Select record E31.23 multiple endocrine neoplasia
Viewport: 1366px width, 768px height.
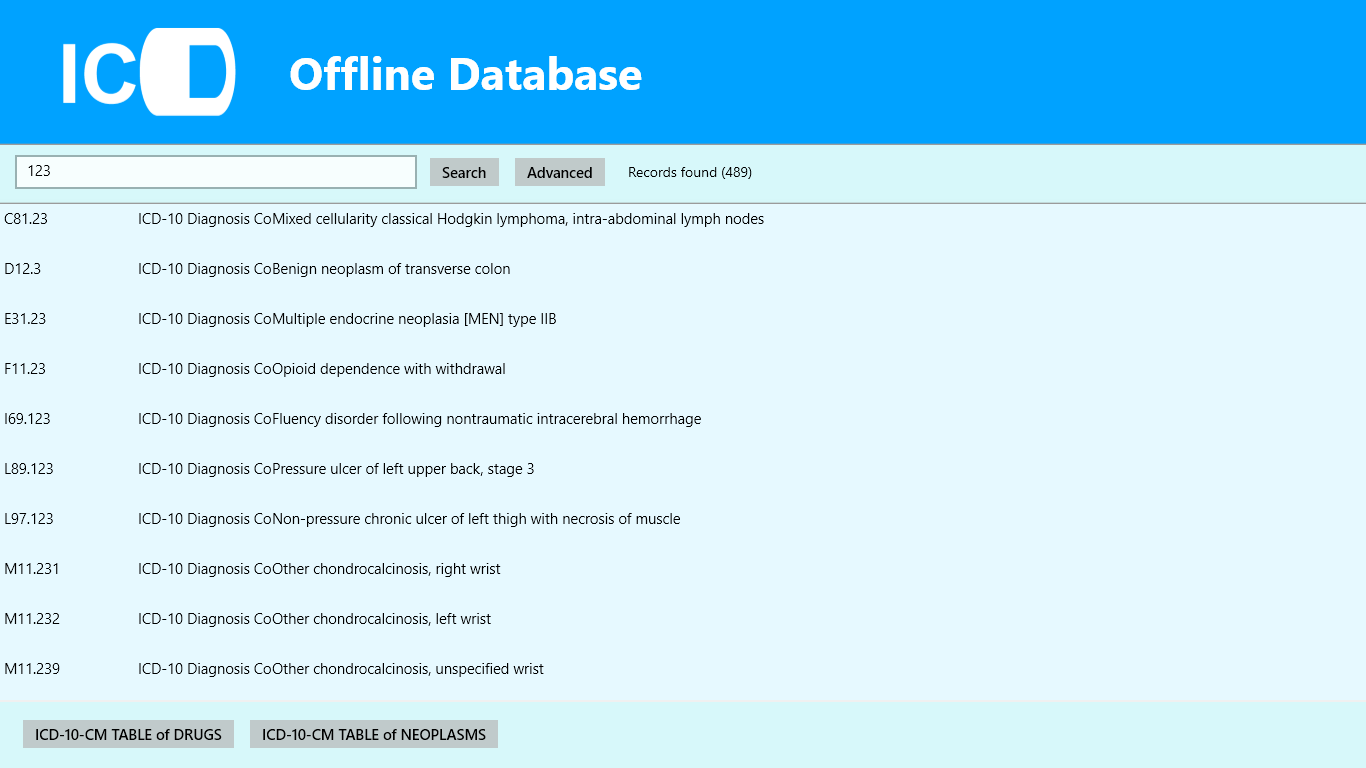pyautogui.click(x=347, y=318)
